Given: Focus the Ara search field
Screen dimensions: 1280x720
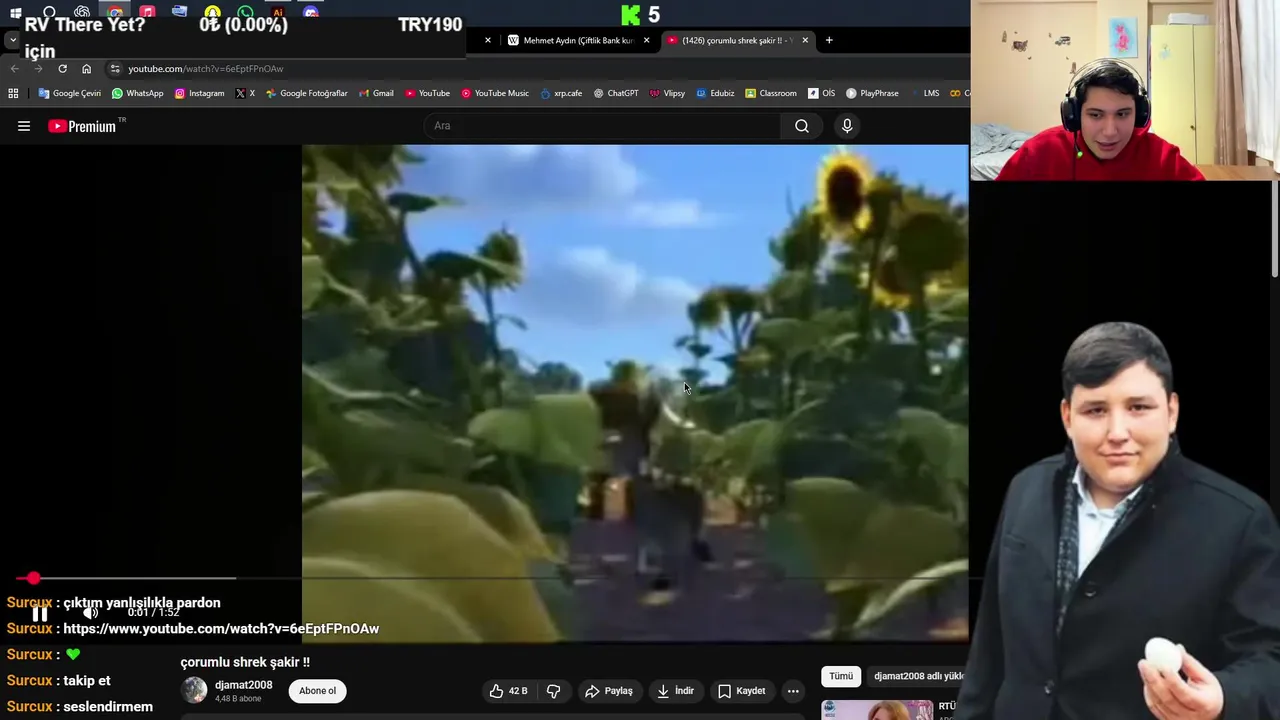Looking at the screenshot, I should tap(602, 126).
